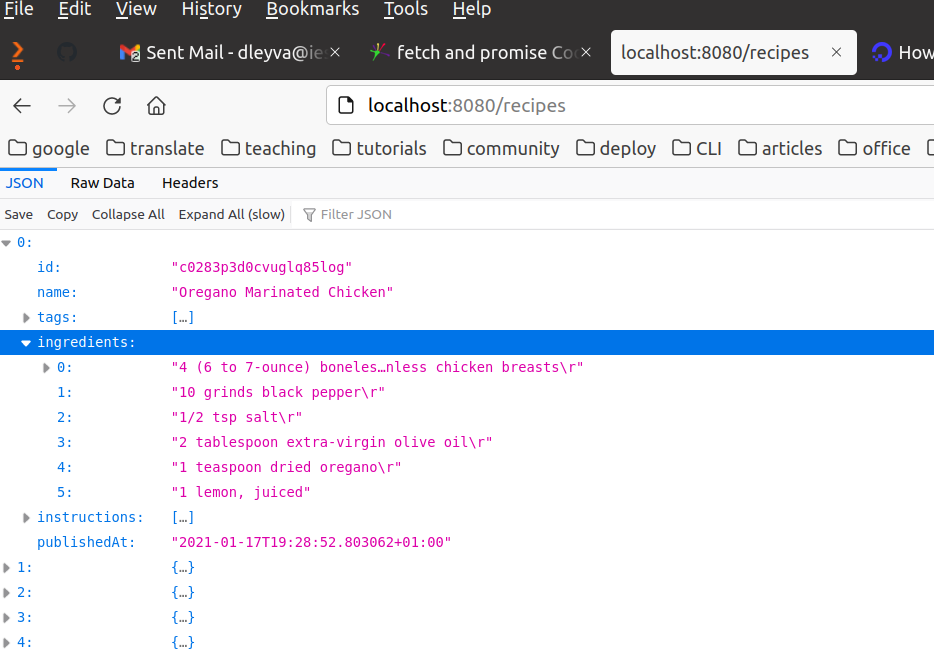934x651 pixels.
Task: Click the address bar URL
Action: coord(466,105)
